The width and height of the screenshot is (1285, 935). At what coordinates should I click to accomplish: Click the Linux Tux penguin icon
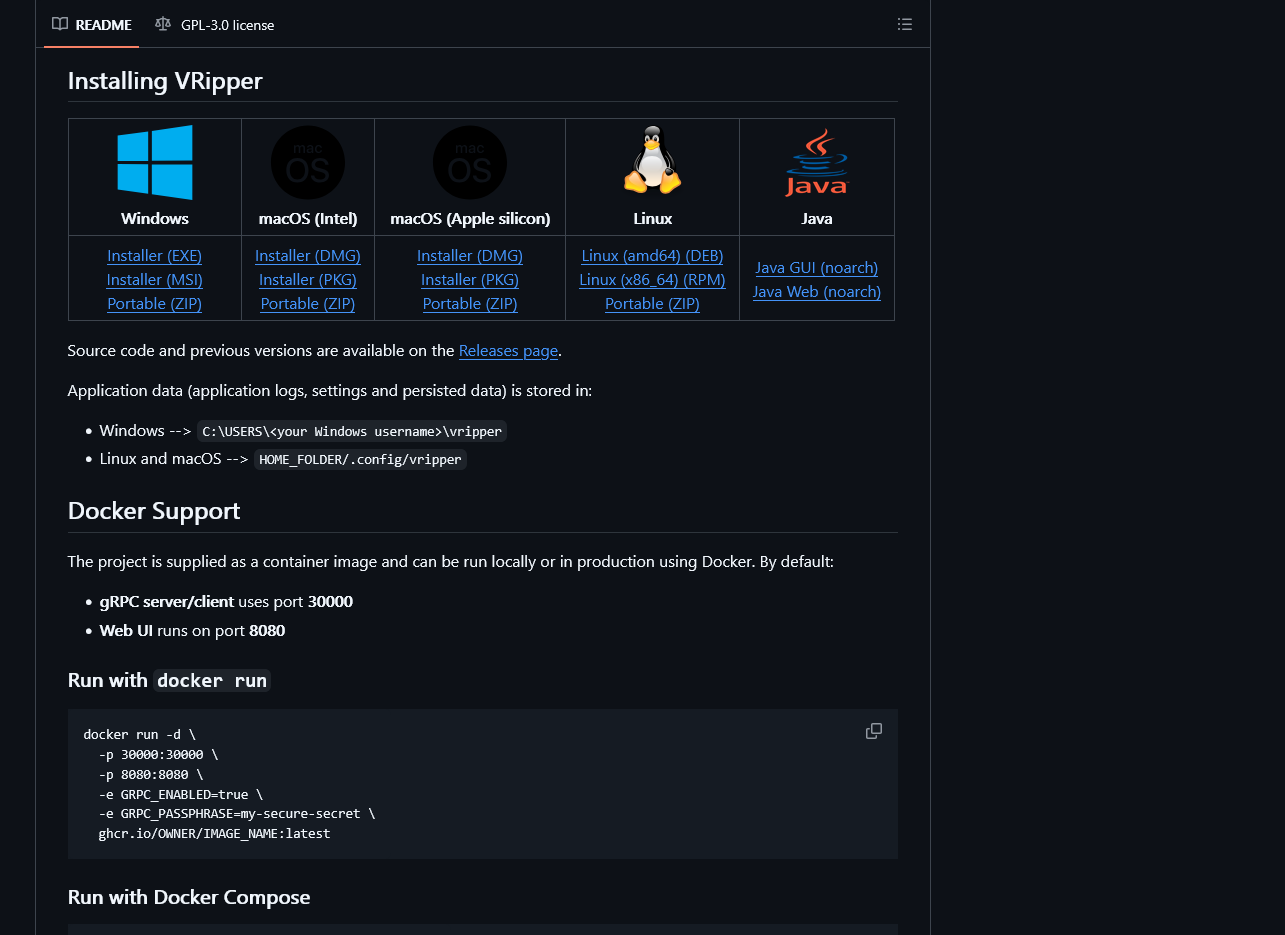[x=652, y=160]
